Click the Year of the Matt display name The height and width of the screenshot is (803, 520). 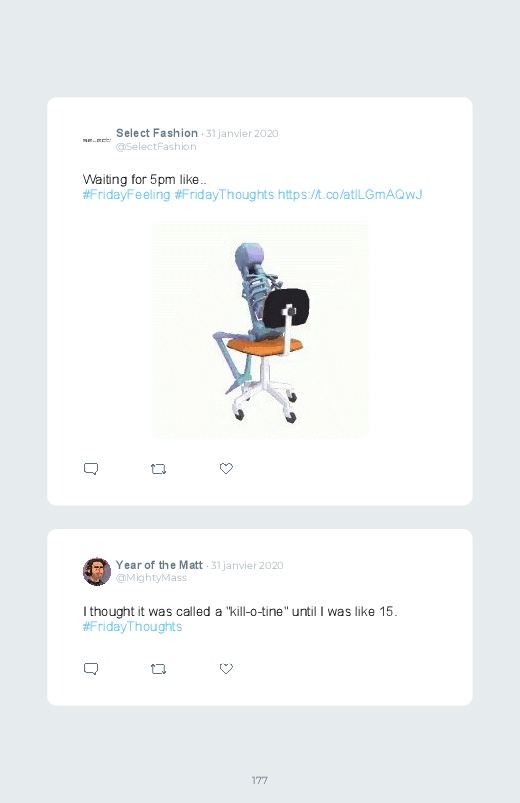(159, 565)
